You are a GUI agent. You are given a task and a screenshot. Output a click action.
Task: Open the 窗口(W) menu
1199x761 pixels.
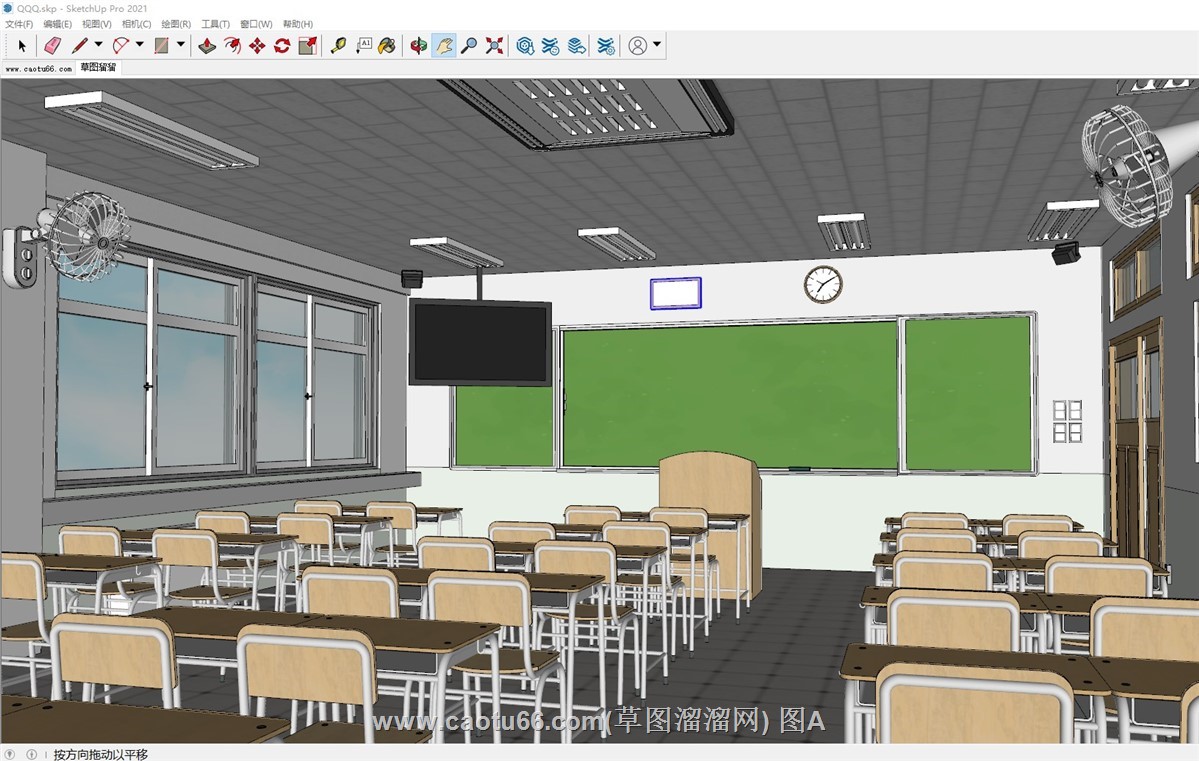coord(256,24)
